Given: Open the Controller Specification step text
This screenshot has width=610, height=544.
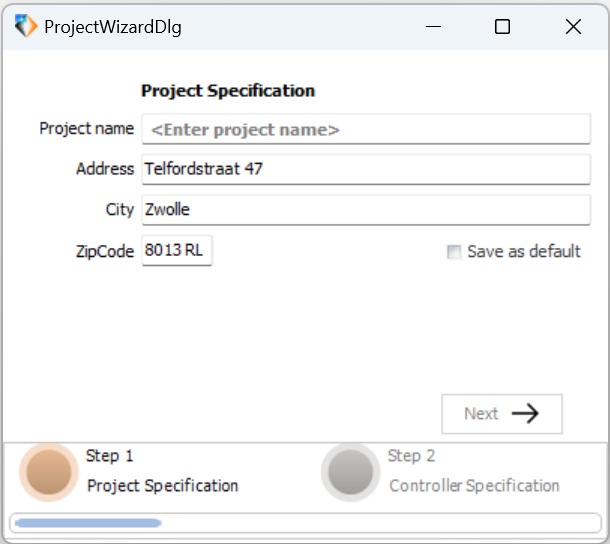Looking at the screenshot, I should coord(474,486).
